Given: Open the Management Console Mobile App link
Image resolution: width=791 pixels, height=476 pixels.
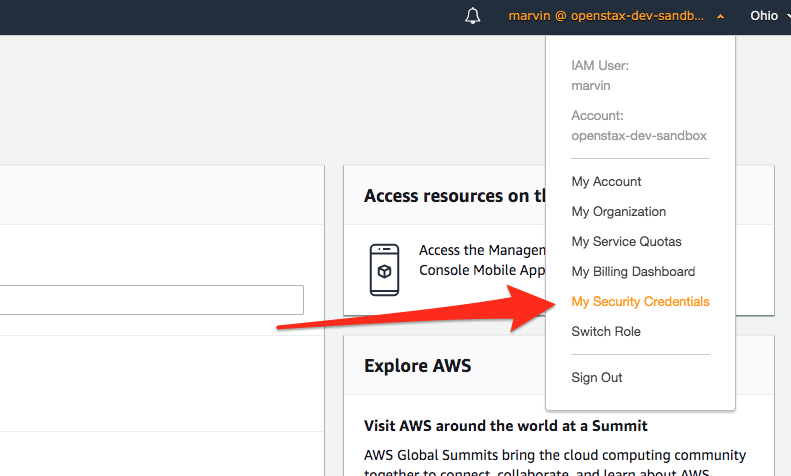Looking at the screenshot, I should (x=480, y=260).
